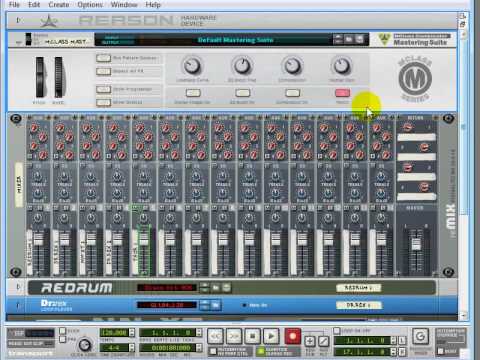
Task: Toggle Bypass All FX on the Combinator
Action: [103, 71]
